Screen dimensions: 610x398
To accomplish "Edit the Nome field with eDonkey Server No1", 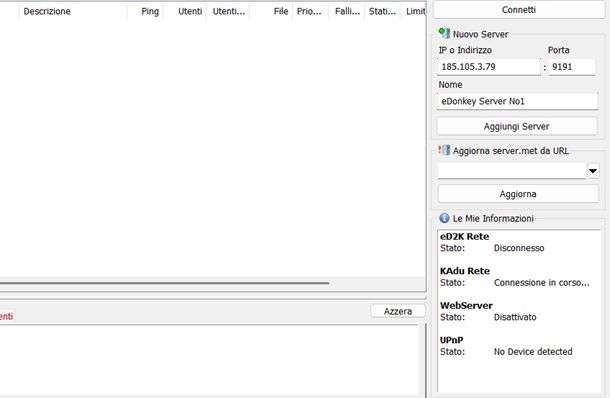I will [517, 101].
